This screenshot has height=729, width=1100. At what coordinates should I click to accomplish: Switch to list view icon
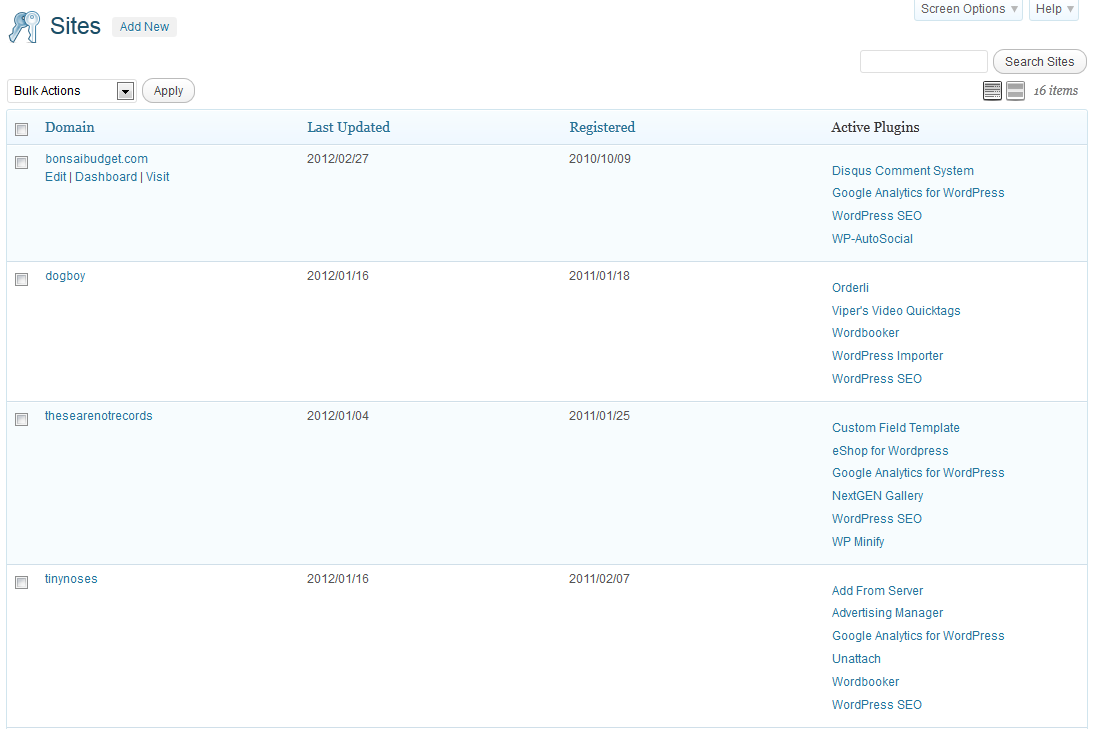coord(992,91)
